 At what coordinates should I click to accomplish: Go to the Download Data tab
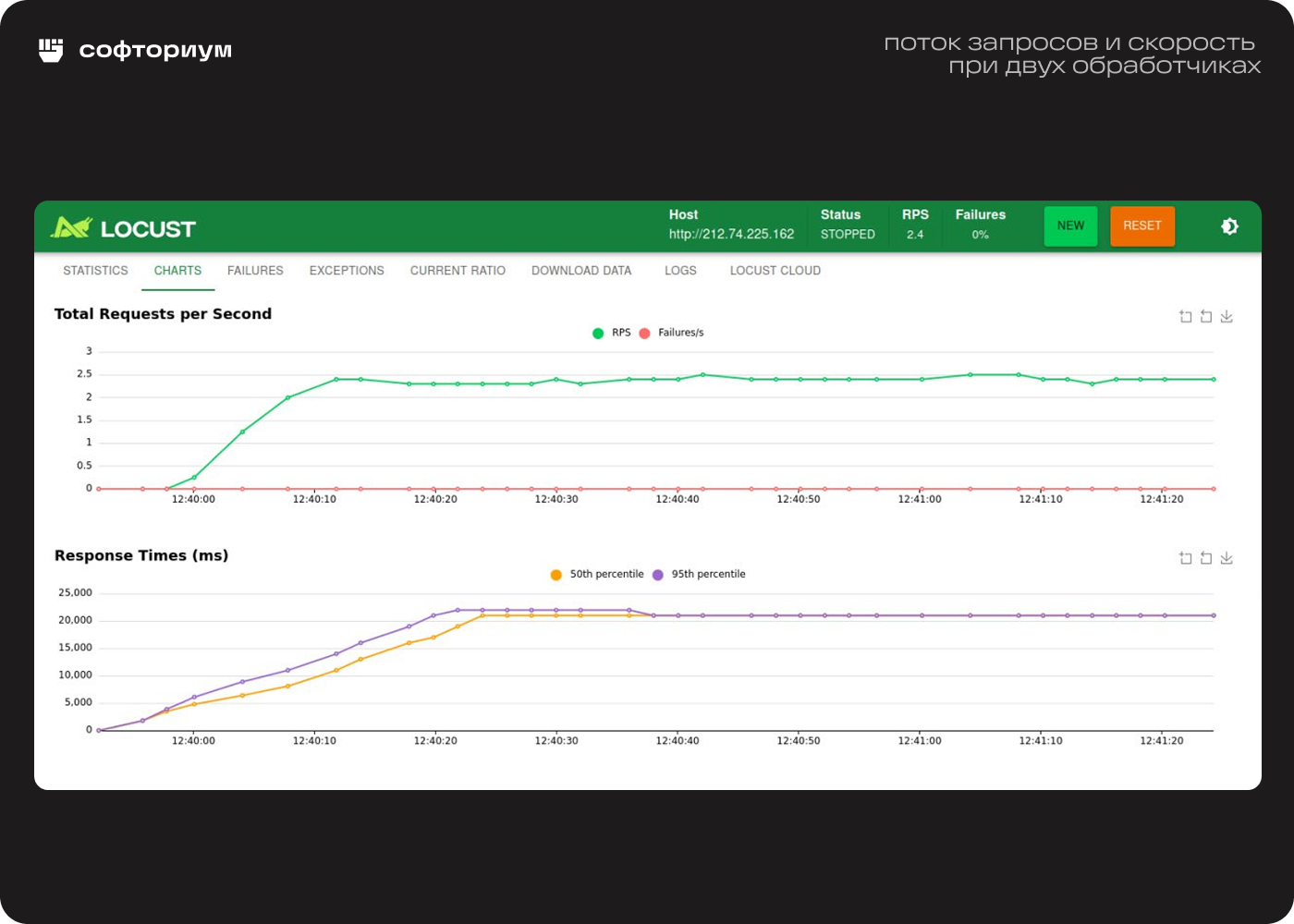point(581,271)
